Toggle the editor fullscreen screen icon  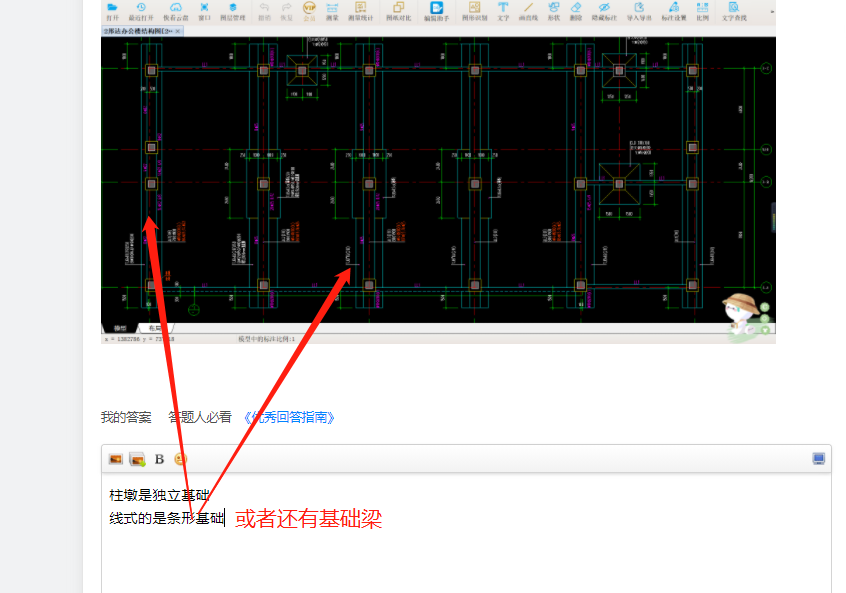[818, 459]
